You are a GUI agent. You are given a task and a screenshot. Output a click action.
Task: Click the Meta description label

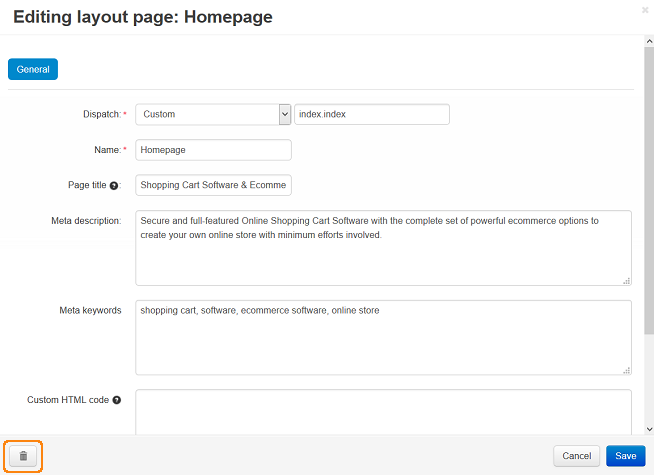click(x=86, y=221)
